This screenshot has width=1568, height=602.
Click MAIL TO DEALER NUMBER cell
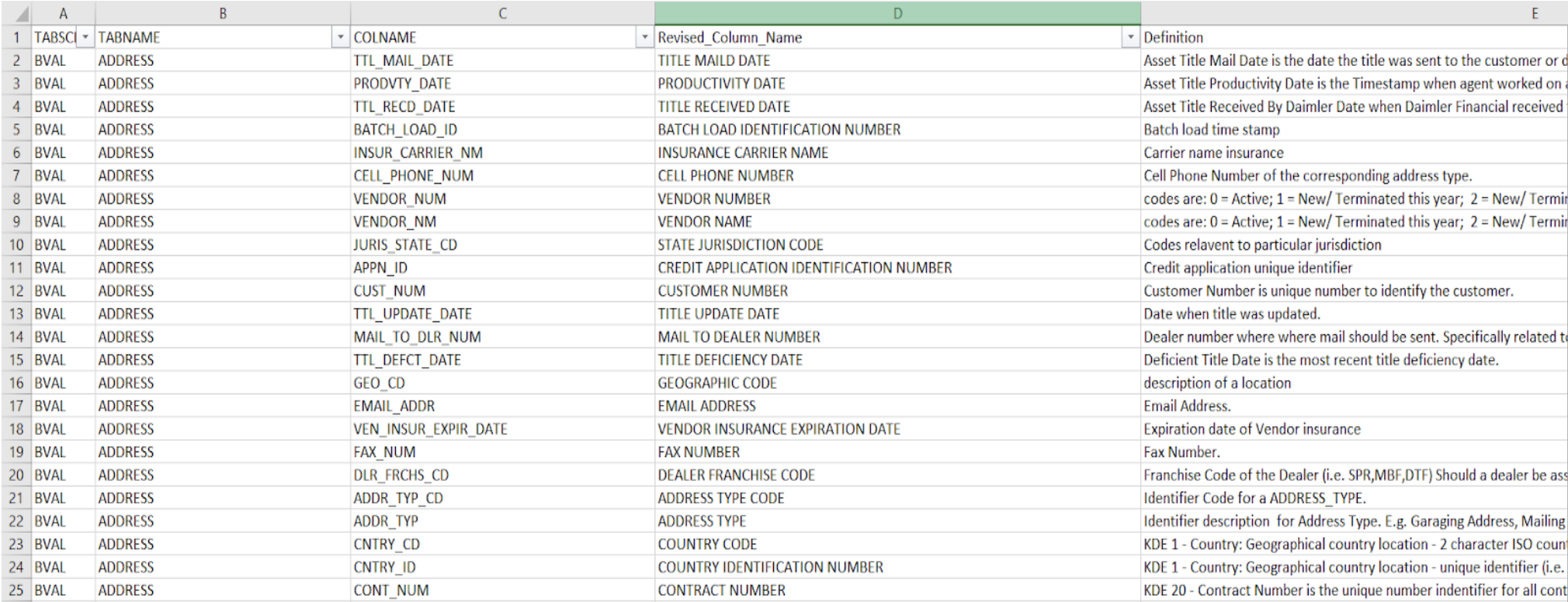[x=897, y=337]
